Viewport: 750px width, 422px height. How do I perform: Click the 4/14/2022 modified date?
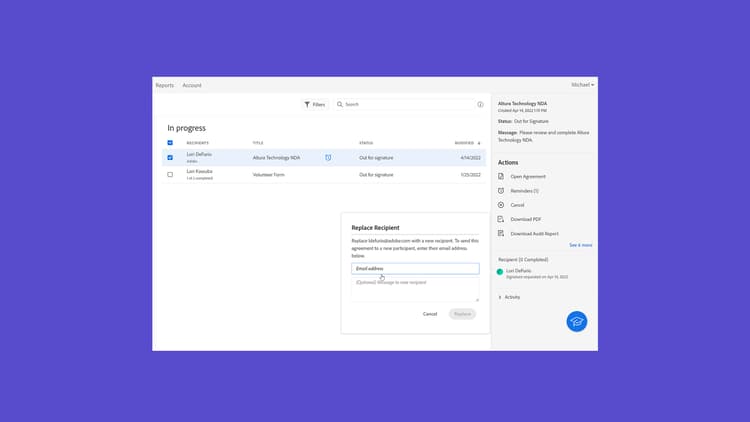point(471,158)
